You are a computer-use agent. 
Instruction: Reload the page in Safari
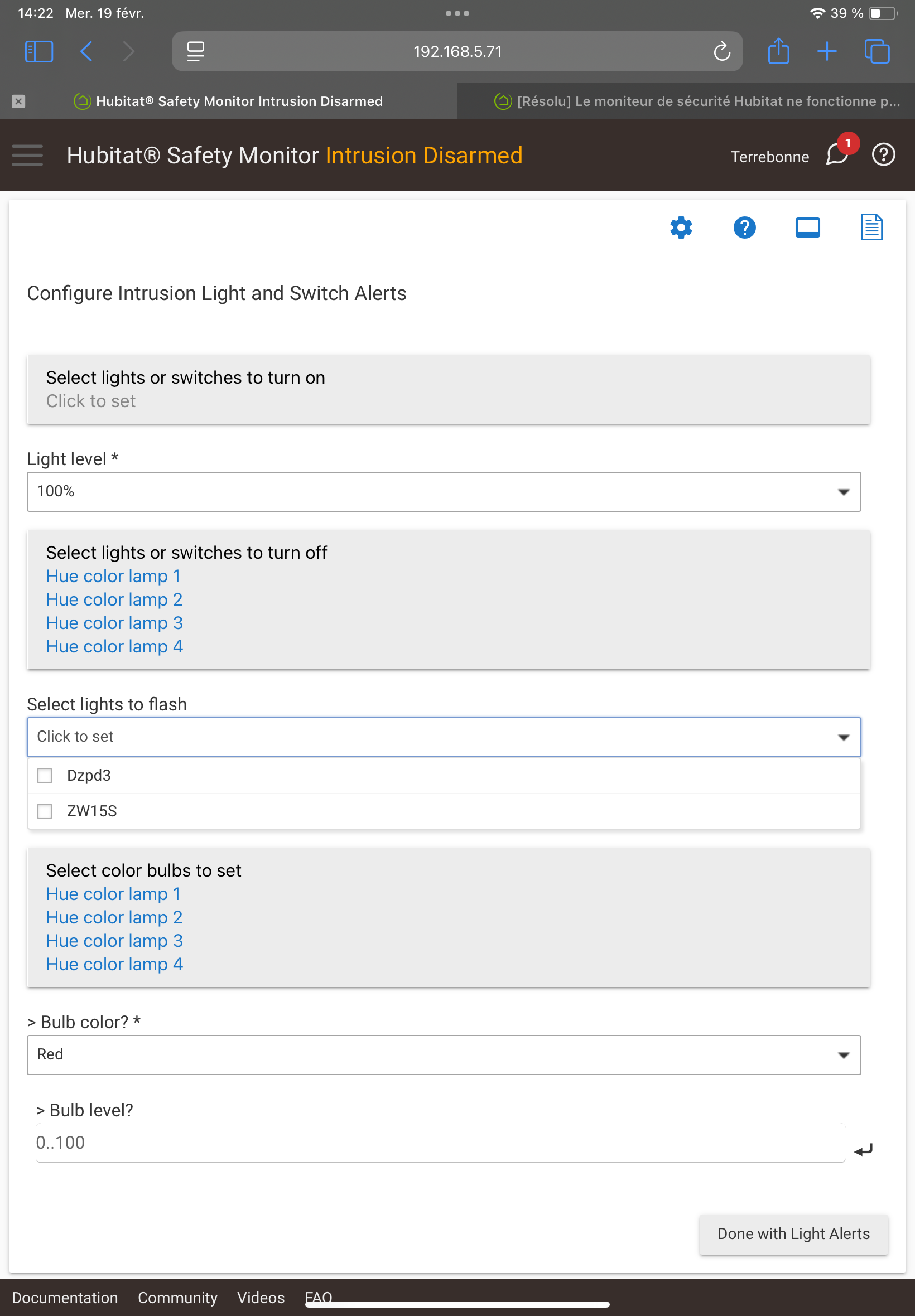tap(722, 51)
